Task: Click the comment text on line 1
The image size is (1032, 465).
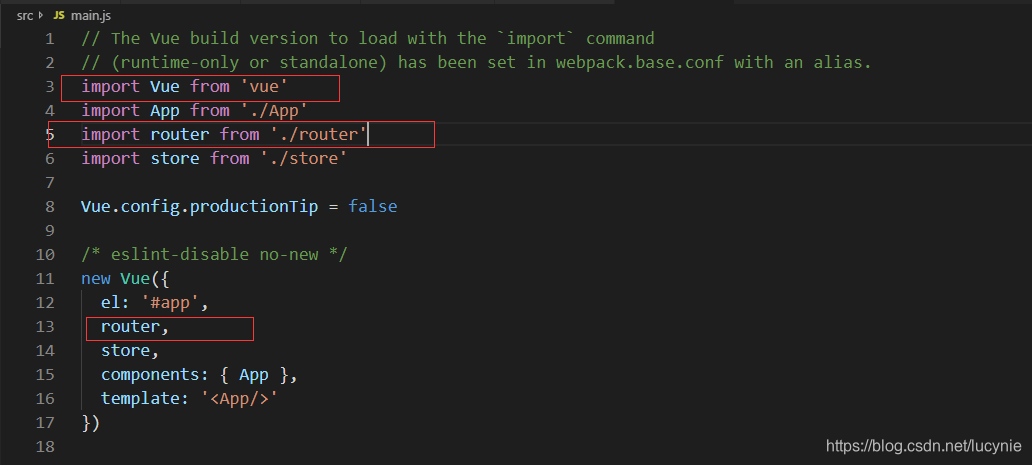Action: 368,38
